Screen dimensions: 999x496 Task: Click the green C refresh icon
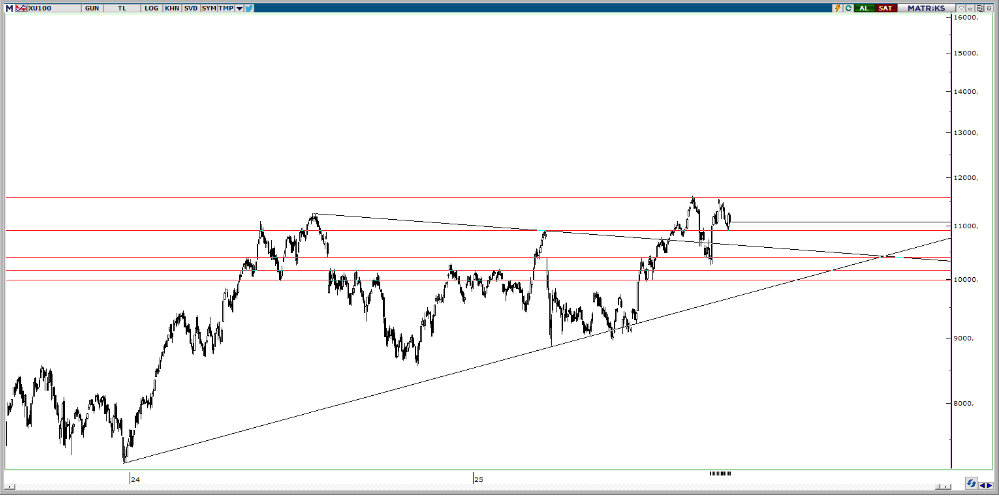(848, 8)
